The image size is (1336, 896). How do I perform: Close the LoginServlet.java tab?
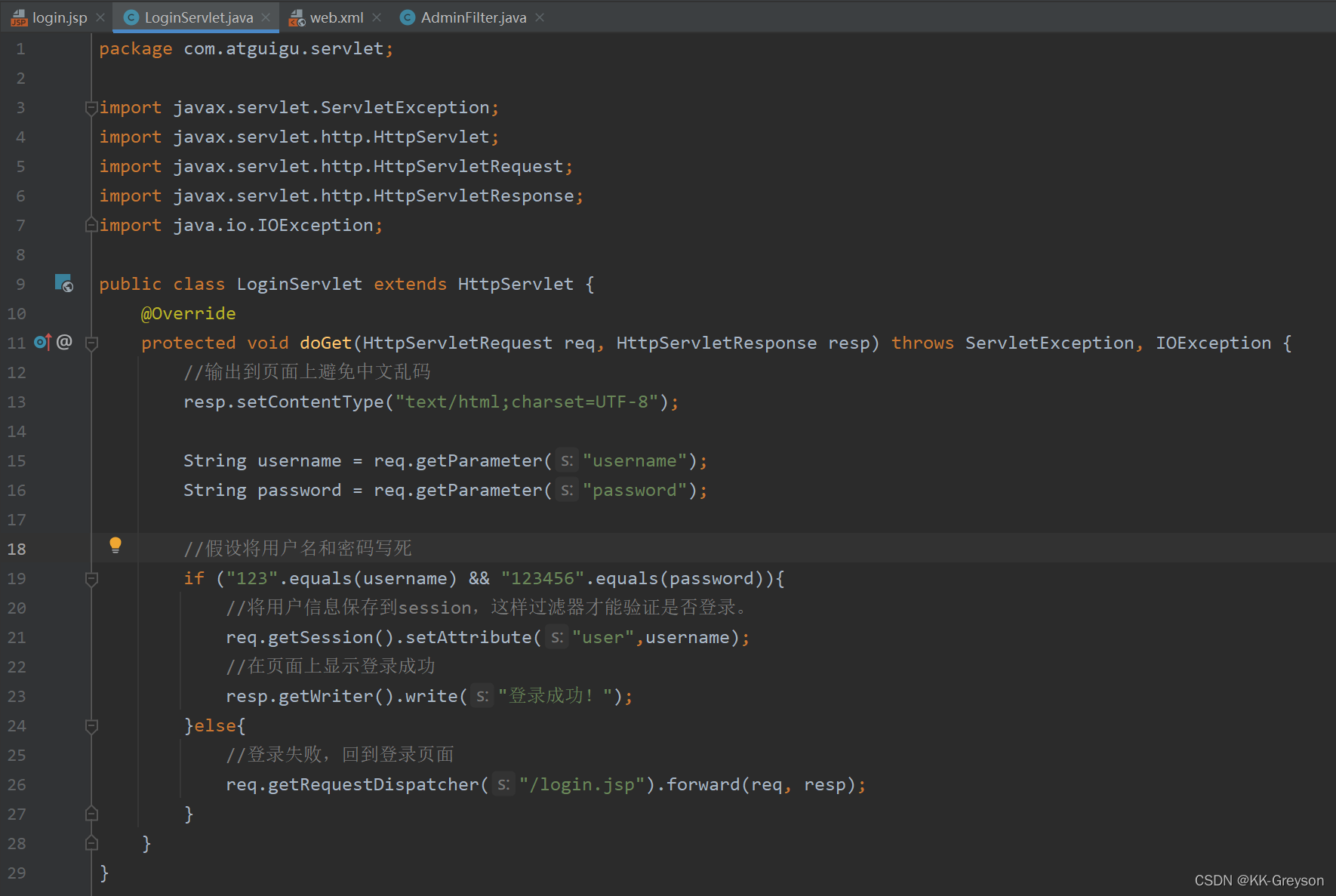coord(266,17)
